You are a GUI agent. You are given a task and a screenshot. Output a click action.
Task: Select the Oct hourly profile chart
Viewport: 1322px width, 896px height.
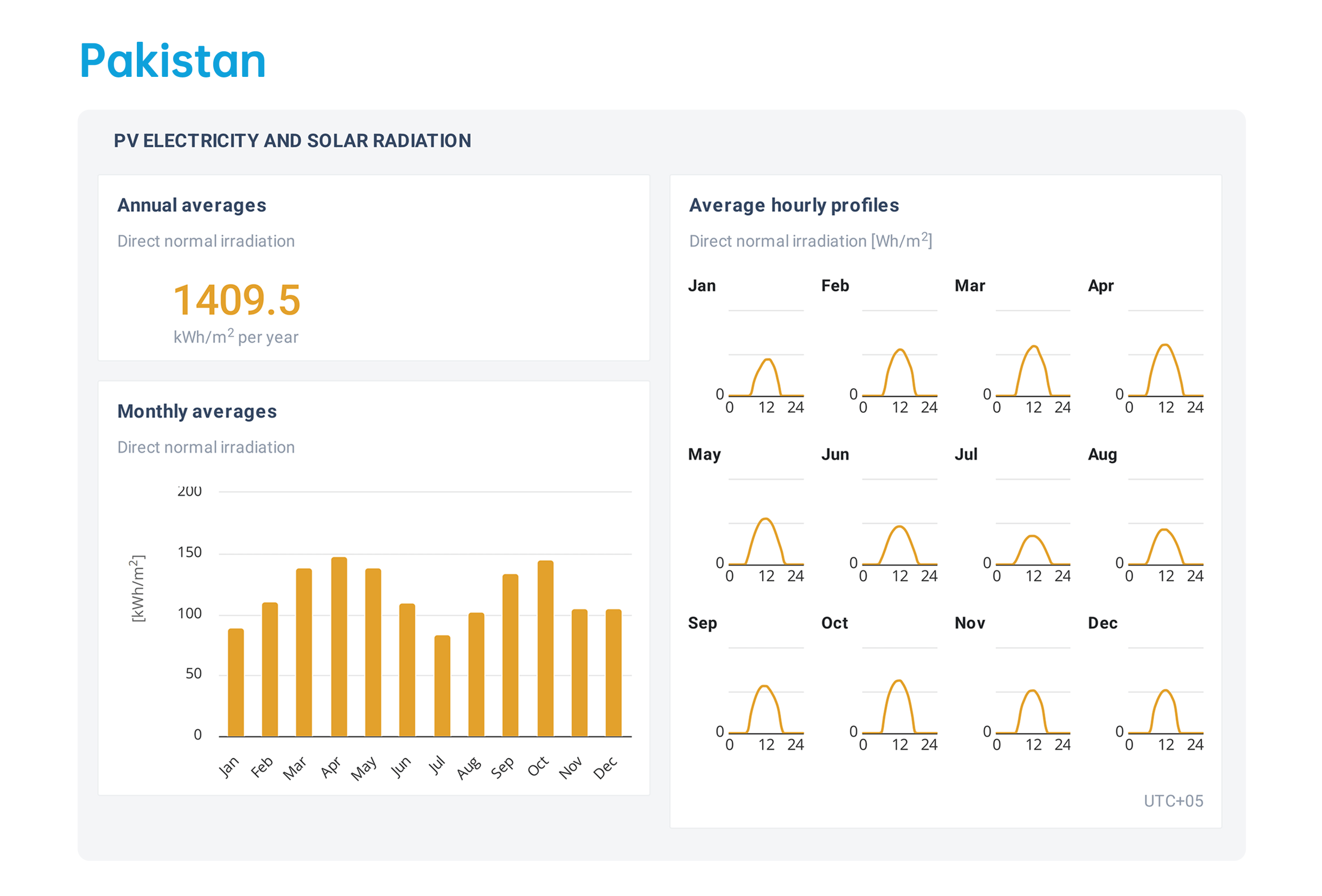point(900,700)
